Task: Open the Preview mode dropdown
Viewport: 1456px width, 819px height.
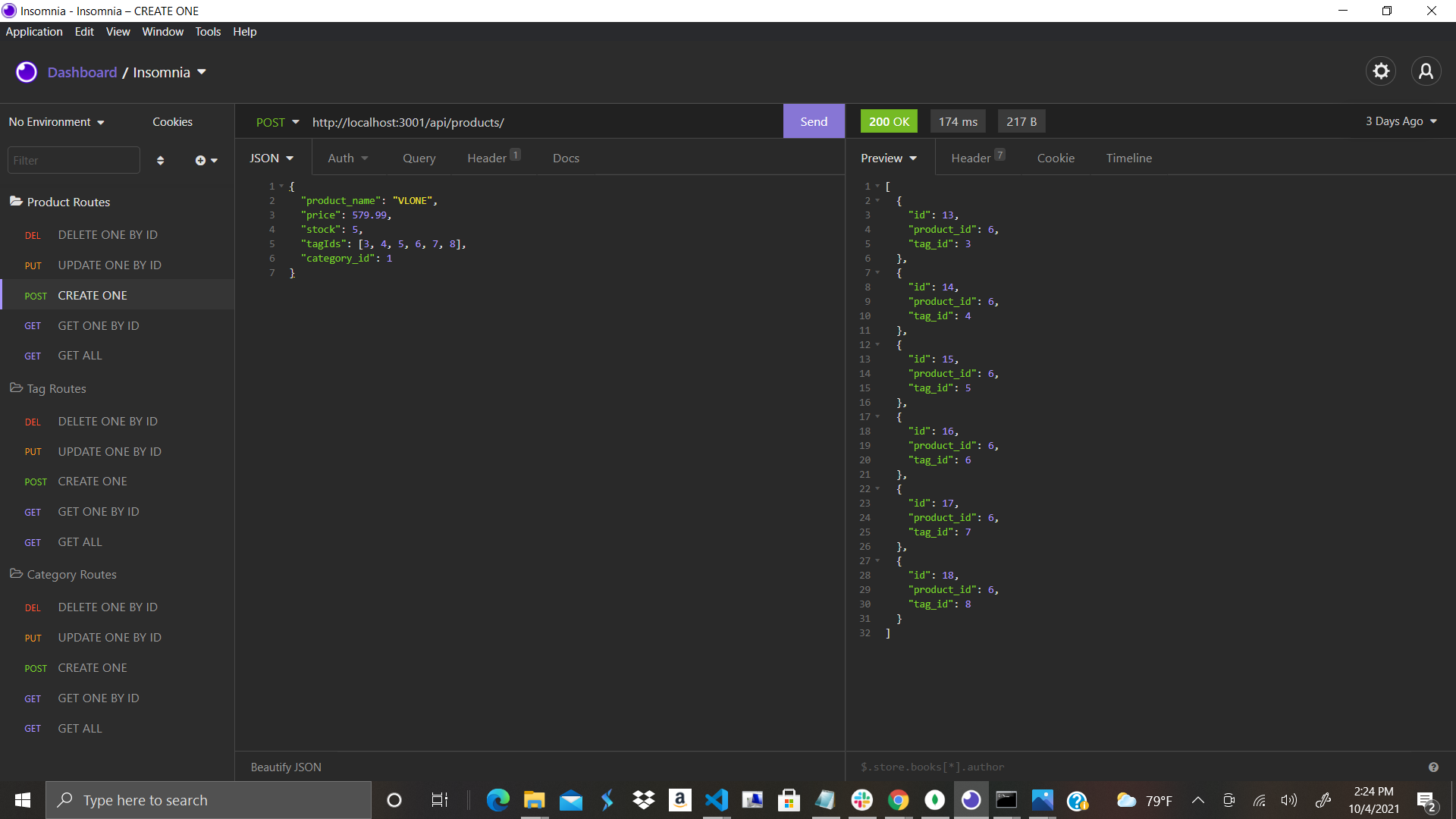Action: click(x=889, y=158)
